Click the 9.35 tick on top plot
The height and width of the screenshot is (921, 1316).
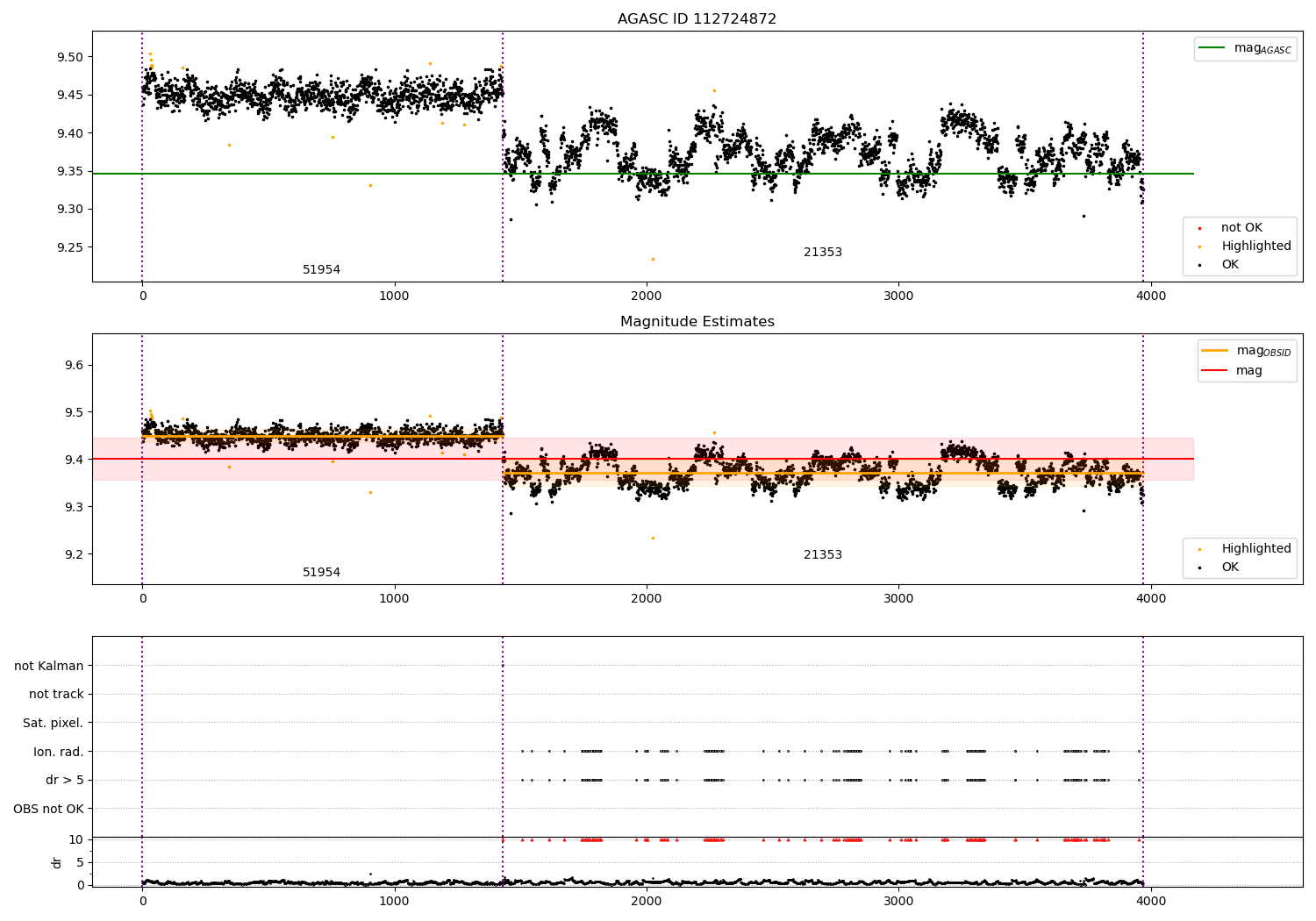(x=69, y=172)
